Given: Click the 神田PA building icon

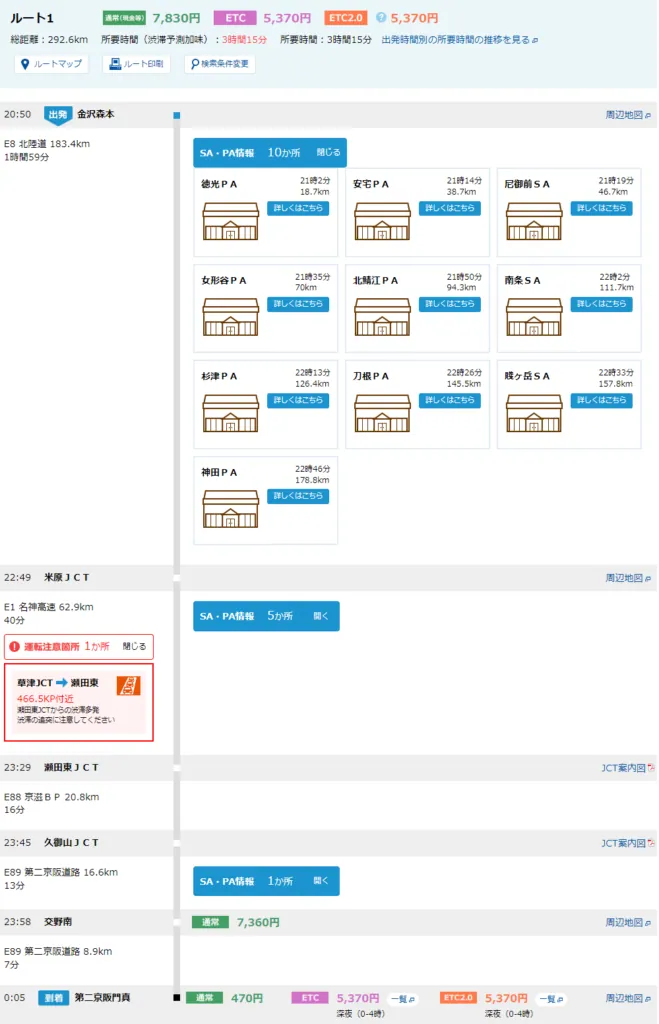Looking at the screenshot, I should point(231,509).
